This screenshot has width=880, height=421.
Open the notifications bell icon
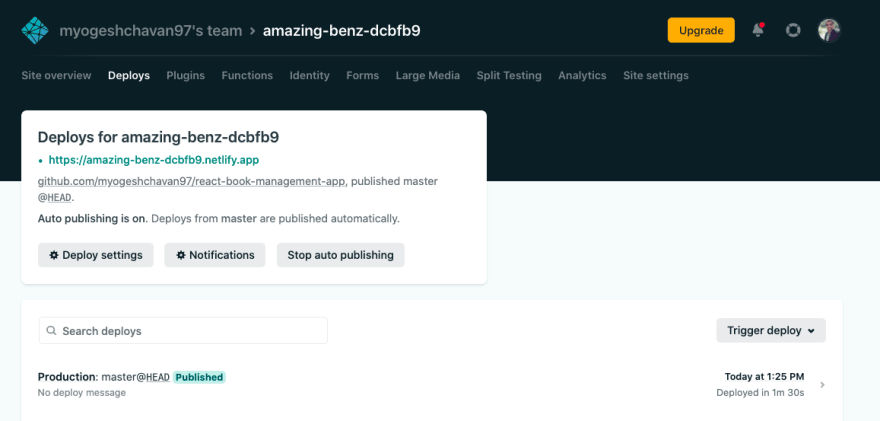[758, 30]
